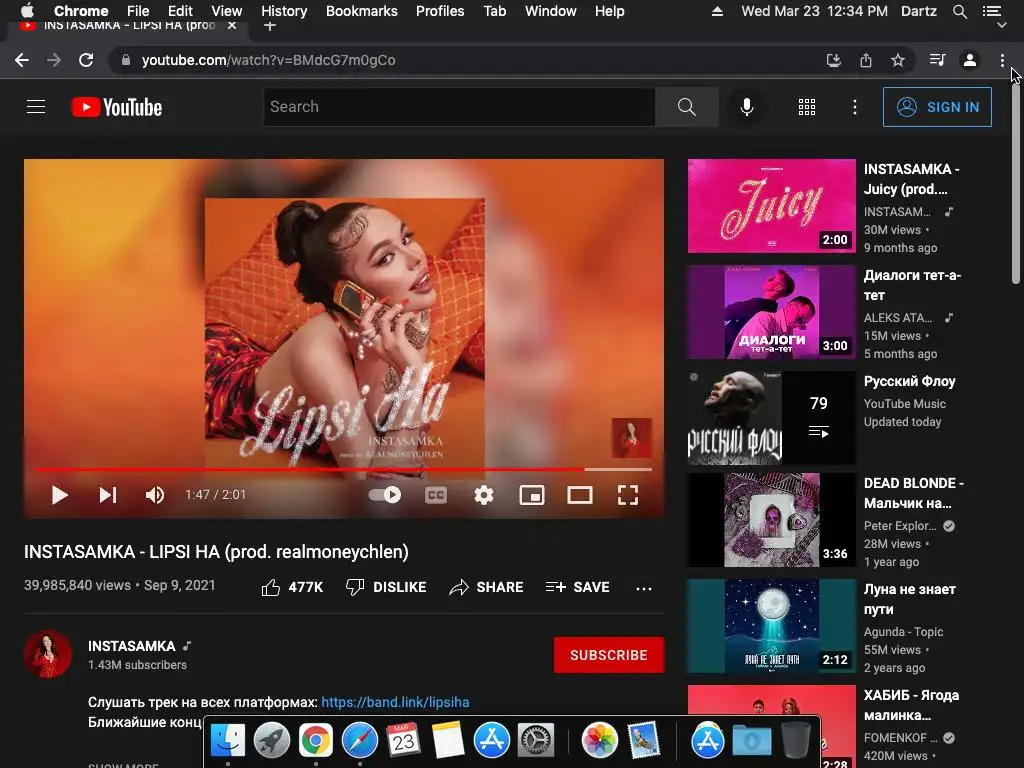Open the Profiles menu

coord(440,11)
